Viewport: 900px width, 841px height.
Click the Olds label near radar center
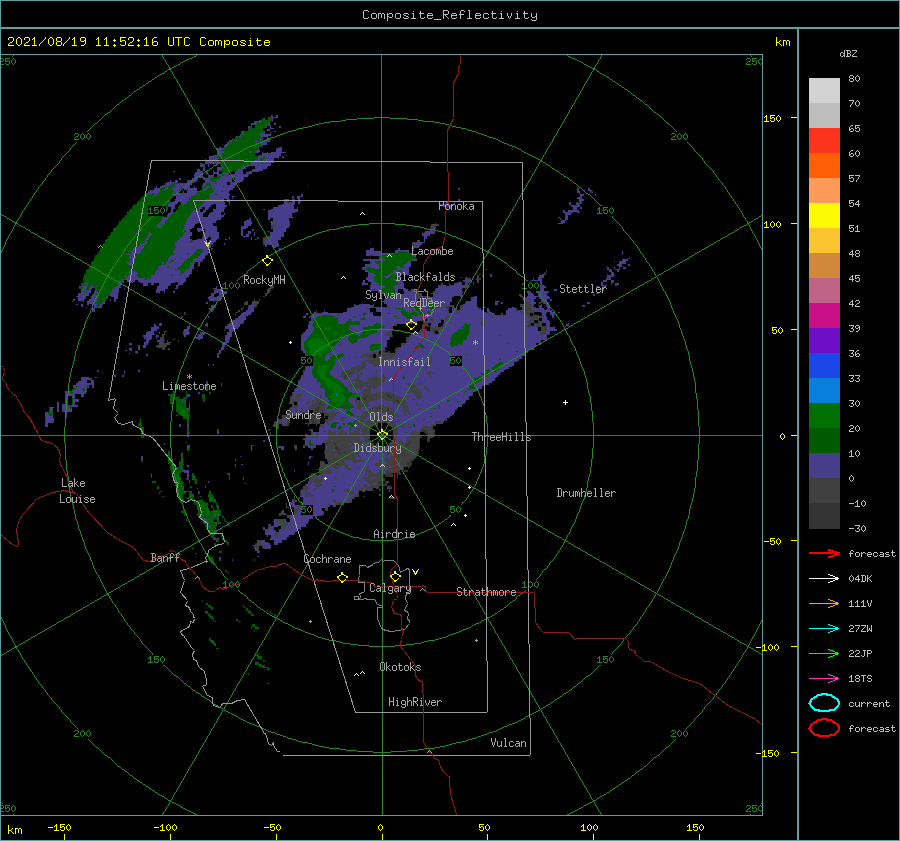pos(381,417)
